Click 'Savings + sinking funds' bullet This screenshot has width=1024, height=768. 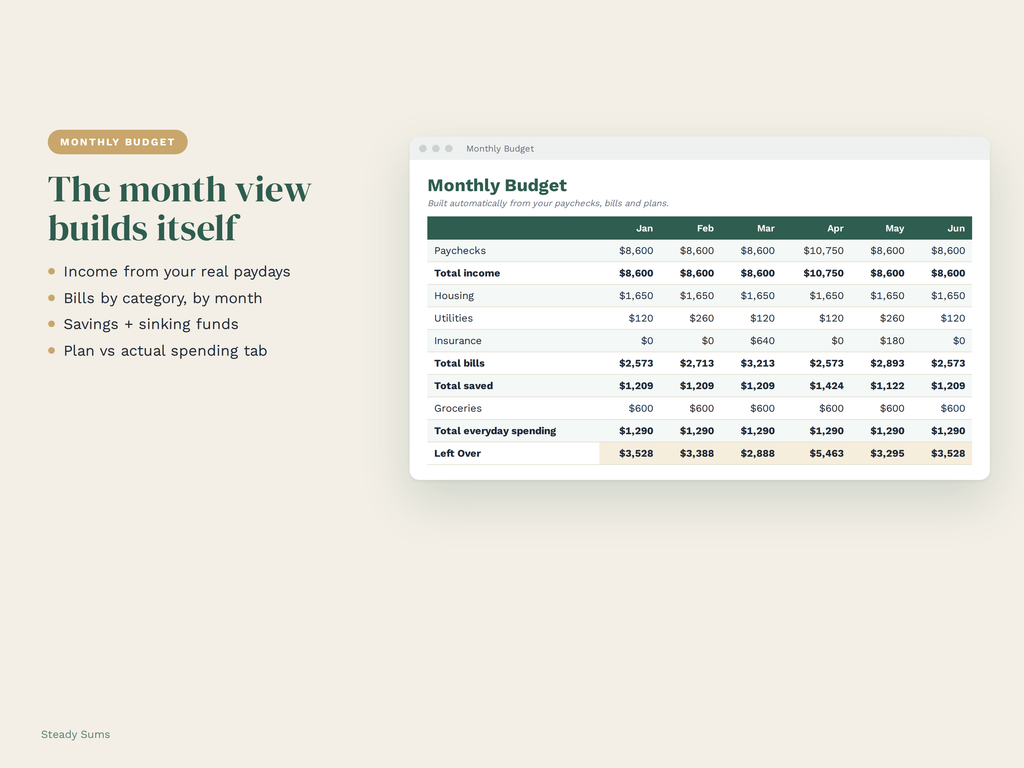(x=151, y=325)
